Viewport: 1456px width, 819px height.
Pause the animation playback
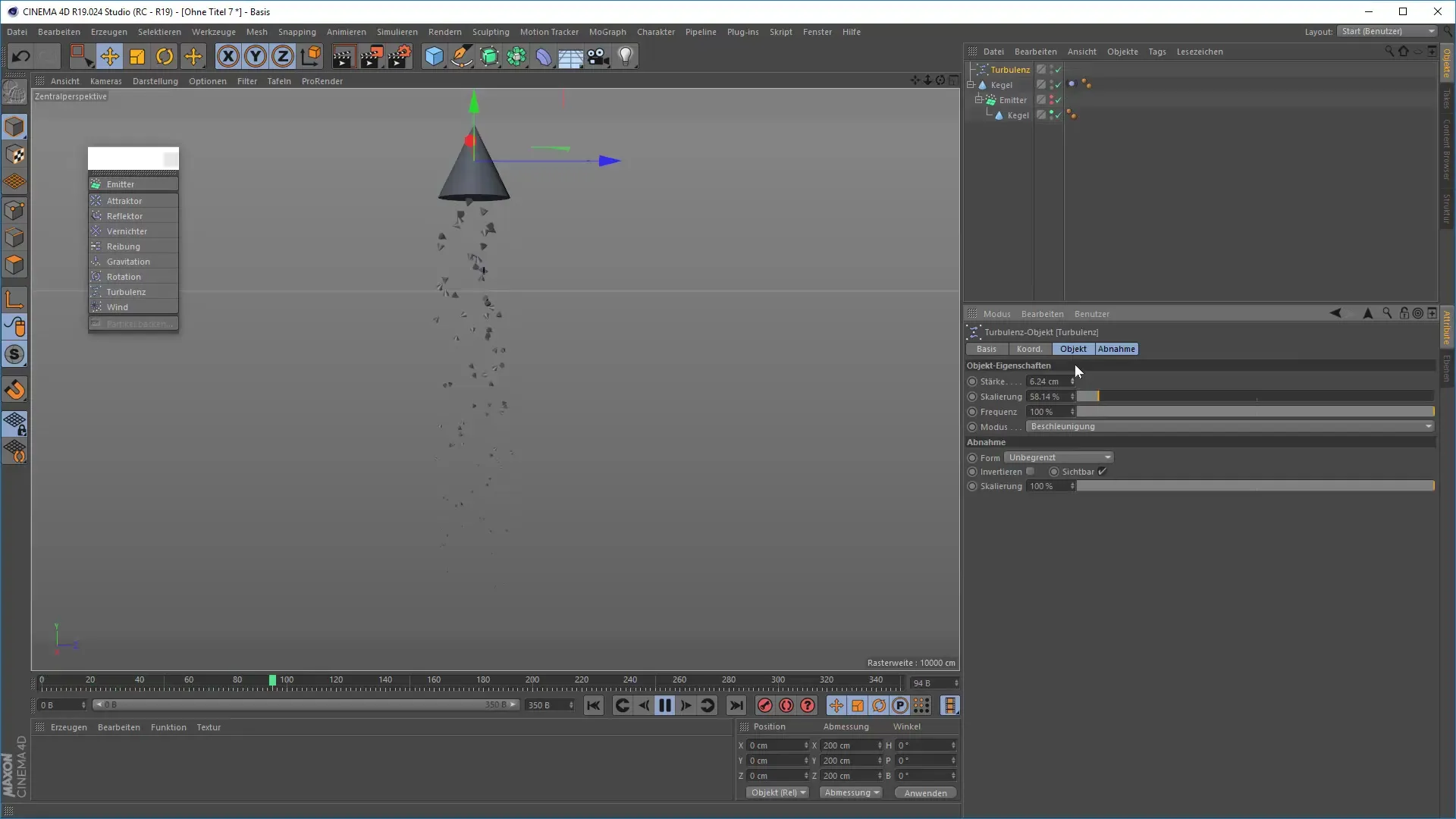click(665, 706)
